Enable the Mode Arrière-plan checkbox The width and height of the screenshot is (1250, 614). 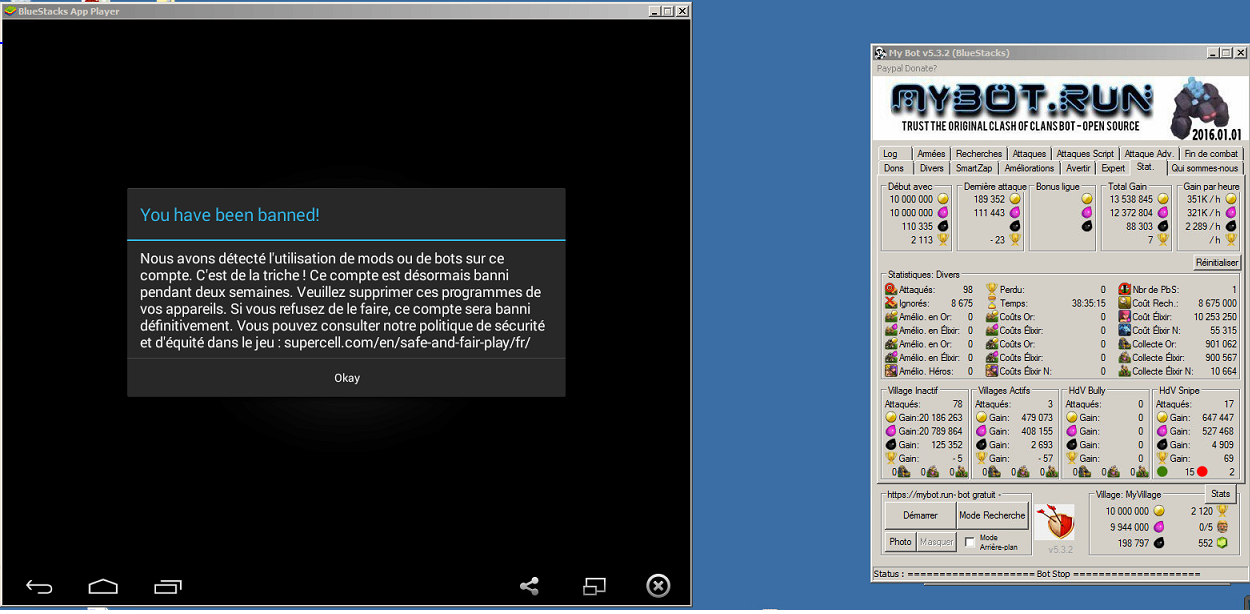[x=970, y=542]
